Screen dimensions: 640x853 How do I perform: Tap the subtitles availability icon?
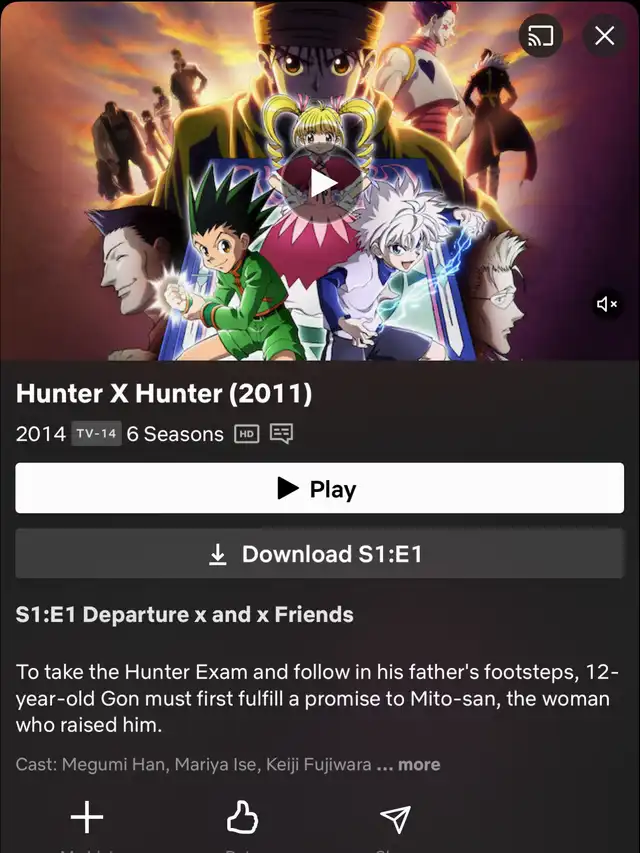(281, 434)
